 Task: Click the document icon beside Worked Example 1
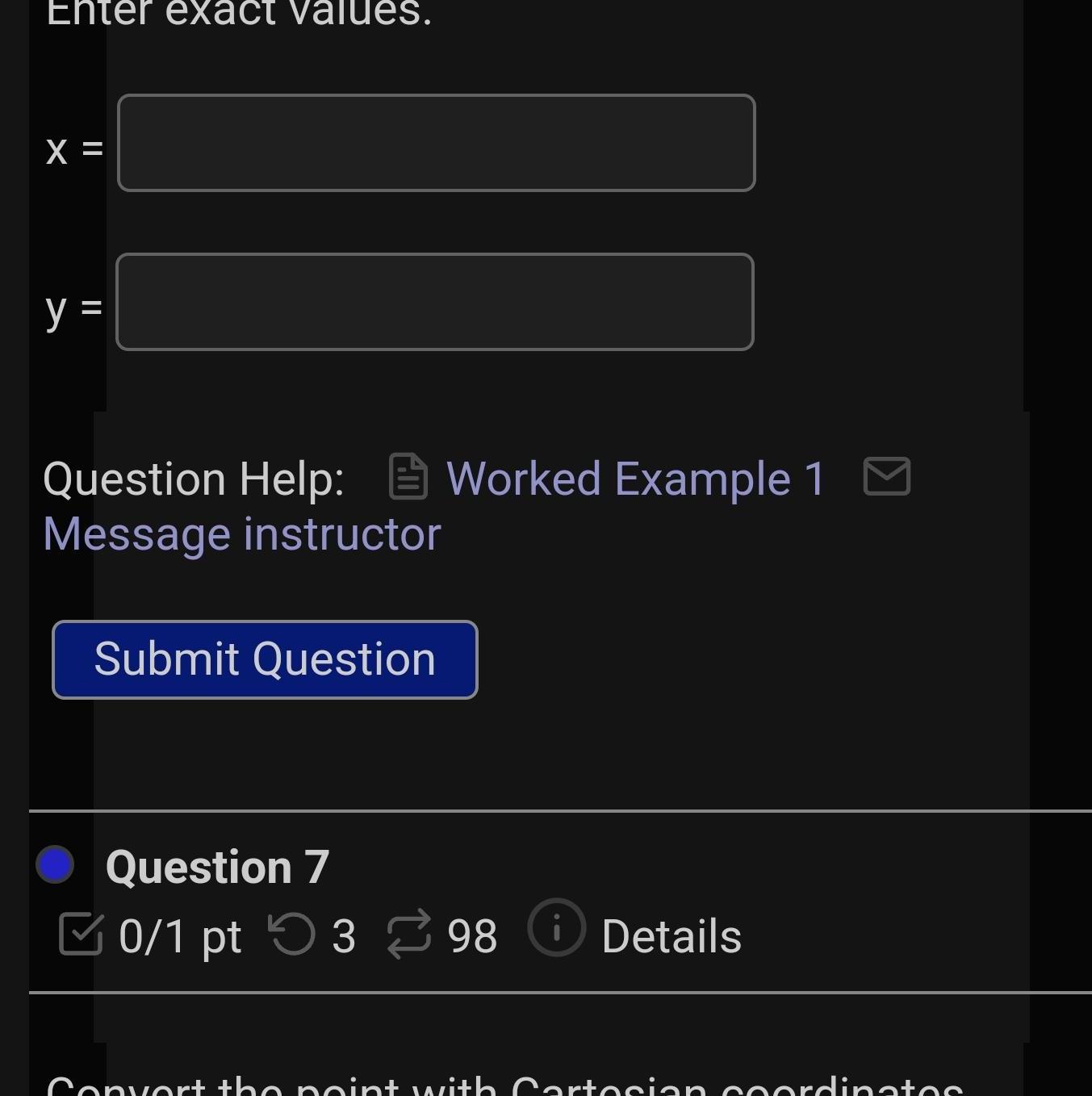coord(408,478)
